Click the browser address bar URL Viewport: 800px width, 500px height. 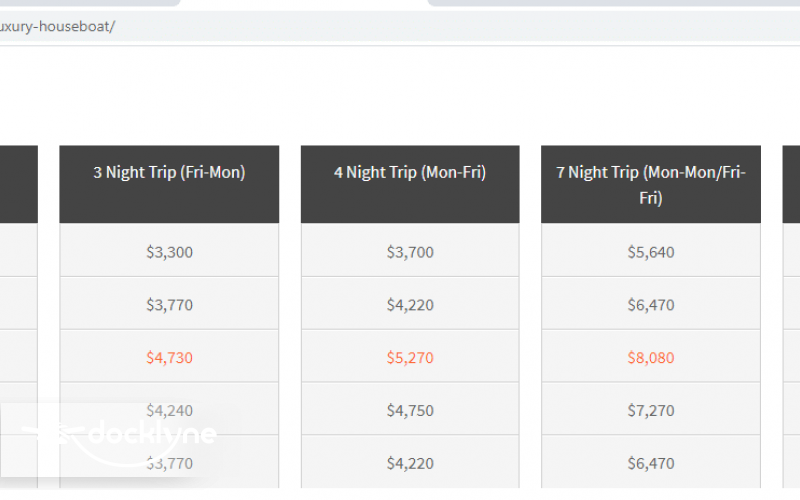click(x=58, y=26)
